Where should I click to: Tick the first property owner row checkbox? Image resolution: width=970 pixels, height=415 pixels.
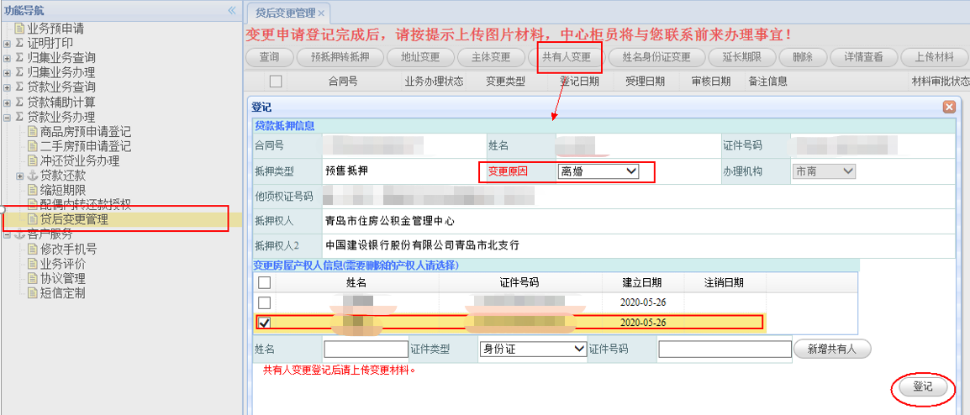pos(264,302)
